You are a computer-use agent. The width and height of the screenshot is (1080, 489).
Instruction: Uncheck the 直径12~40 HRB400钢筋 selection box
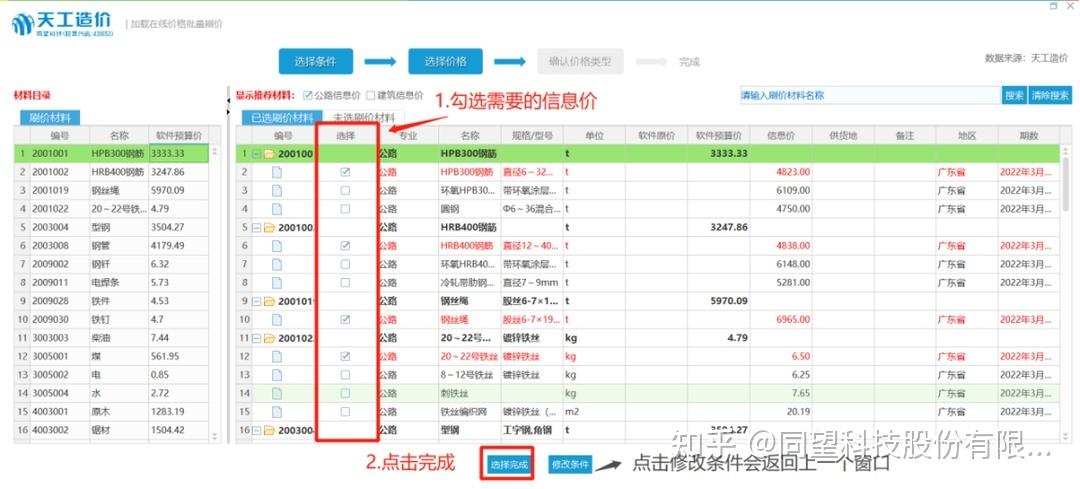pos(345,246)
